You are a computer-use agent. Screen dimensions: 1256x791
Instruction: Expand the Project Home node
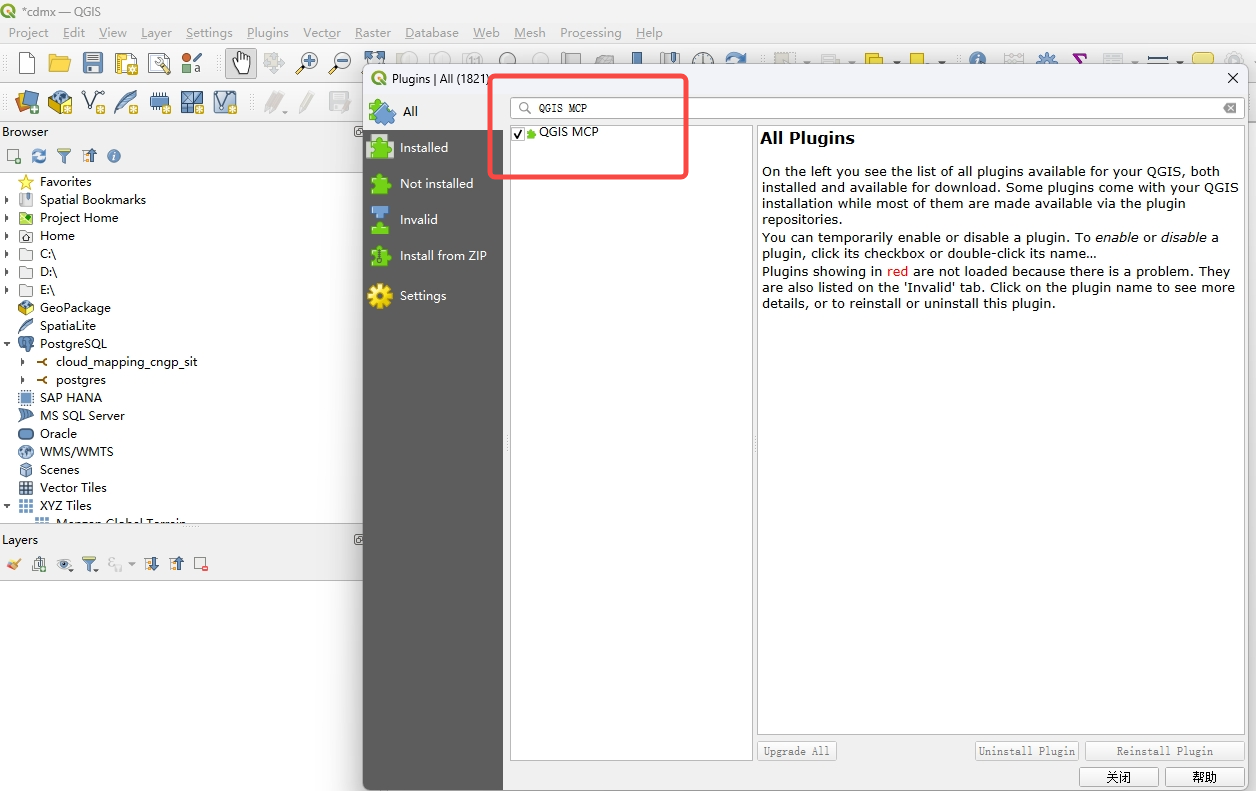(x=7, y=218)
